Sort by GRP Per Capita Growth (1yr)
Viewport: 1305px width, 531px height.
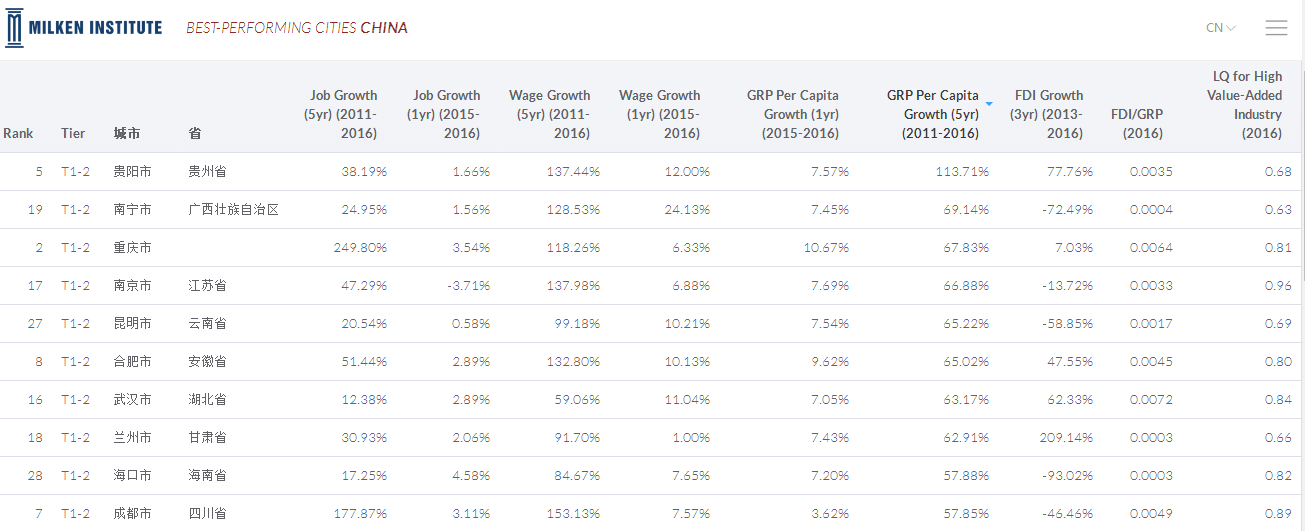792,114
